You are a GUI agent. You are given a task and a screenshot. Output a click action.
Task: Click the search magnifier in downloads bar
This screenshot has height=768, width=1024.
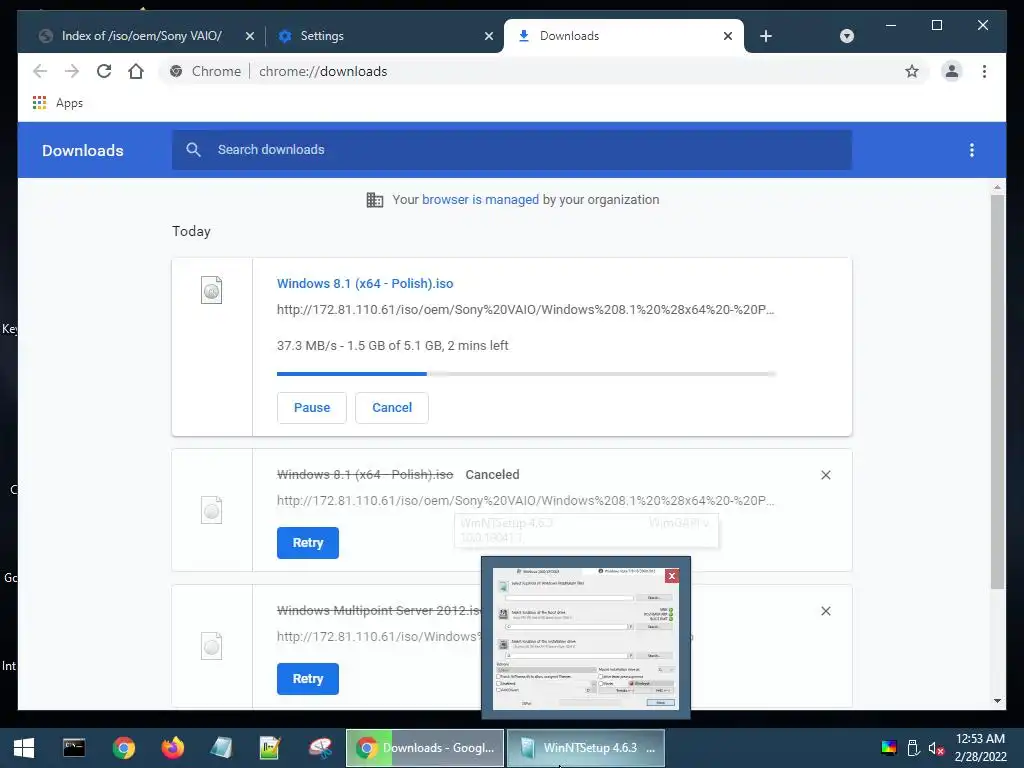pos(193,150)
